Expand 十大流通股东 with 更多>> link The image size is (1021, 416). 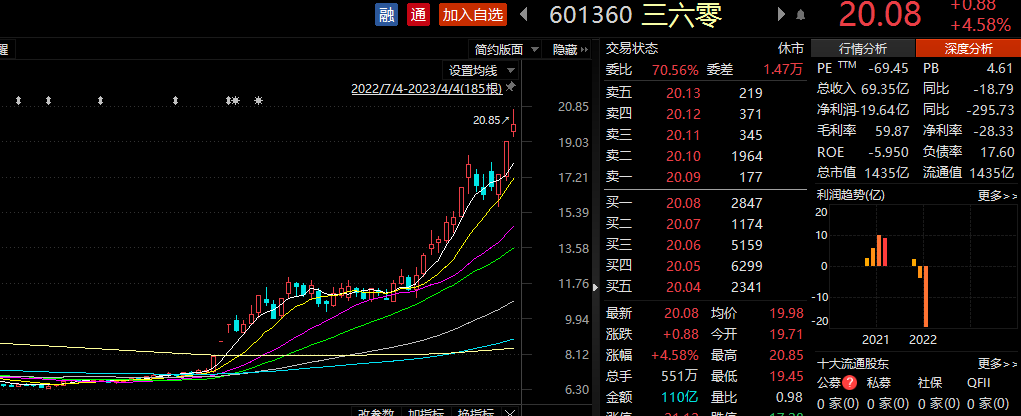pos(997,363)
